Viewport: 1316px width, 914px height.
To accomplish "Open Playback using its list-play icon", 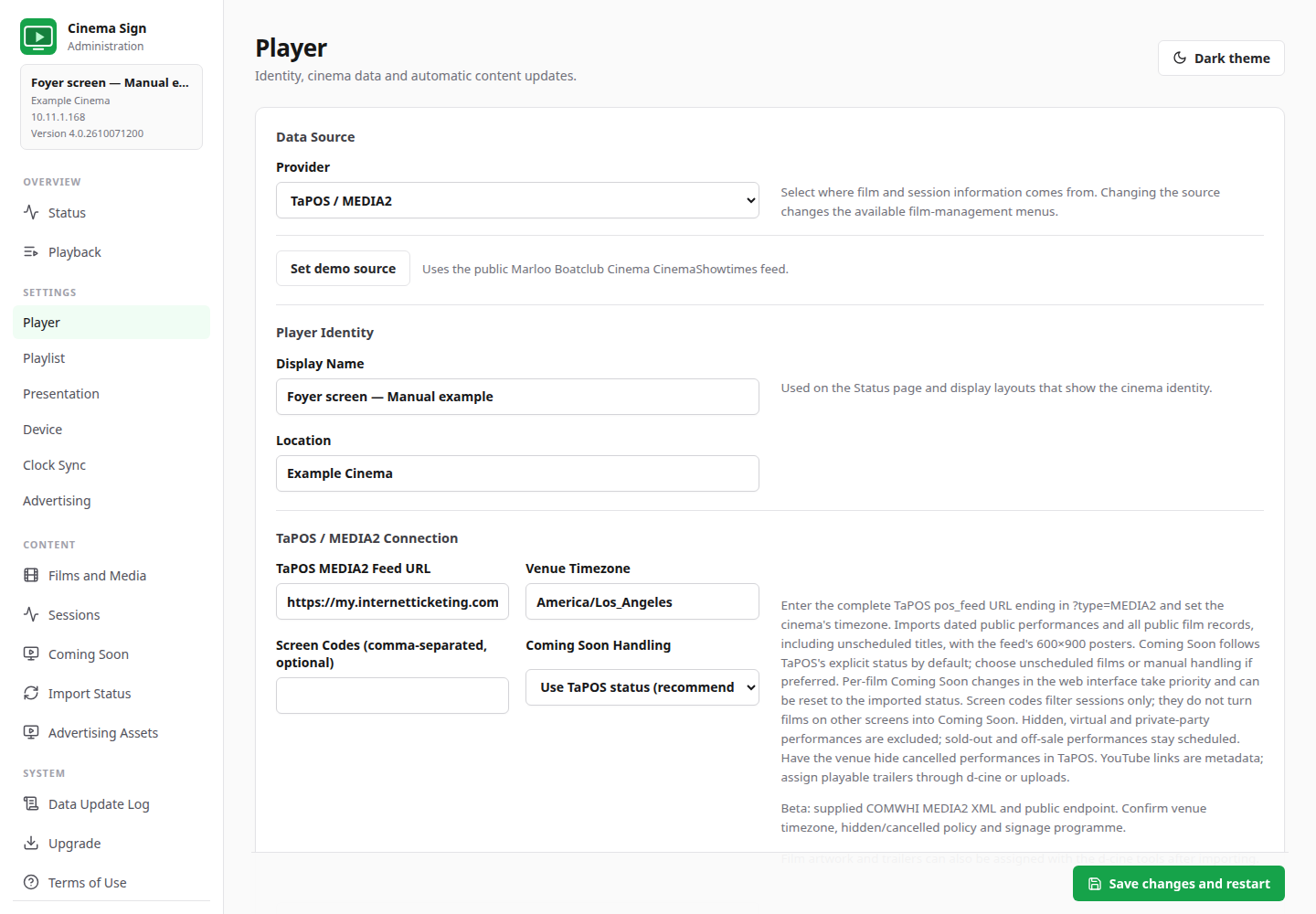I will pyautogui.click(x=31, y=251).
